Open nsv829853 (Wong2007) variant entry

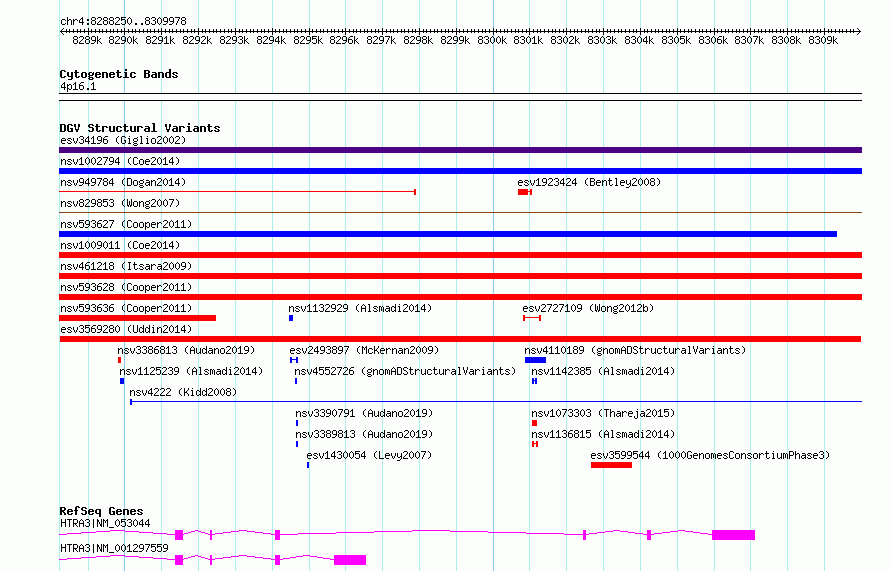coord(120,203)
